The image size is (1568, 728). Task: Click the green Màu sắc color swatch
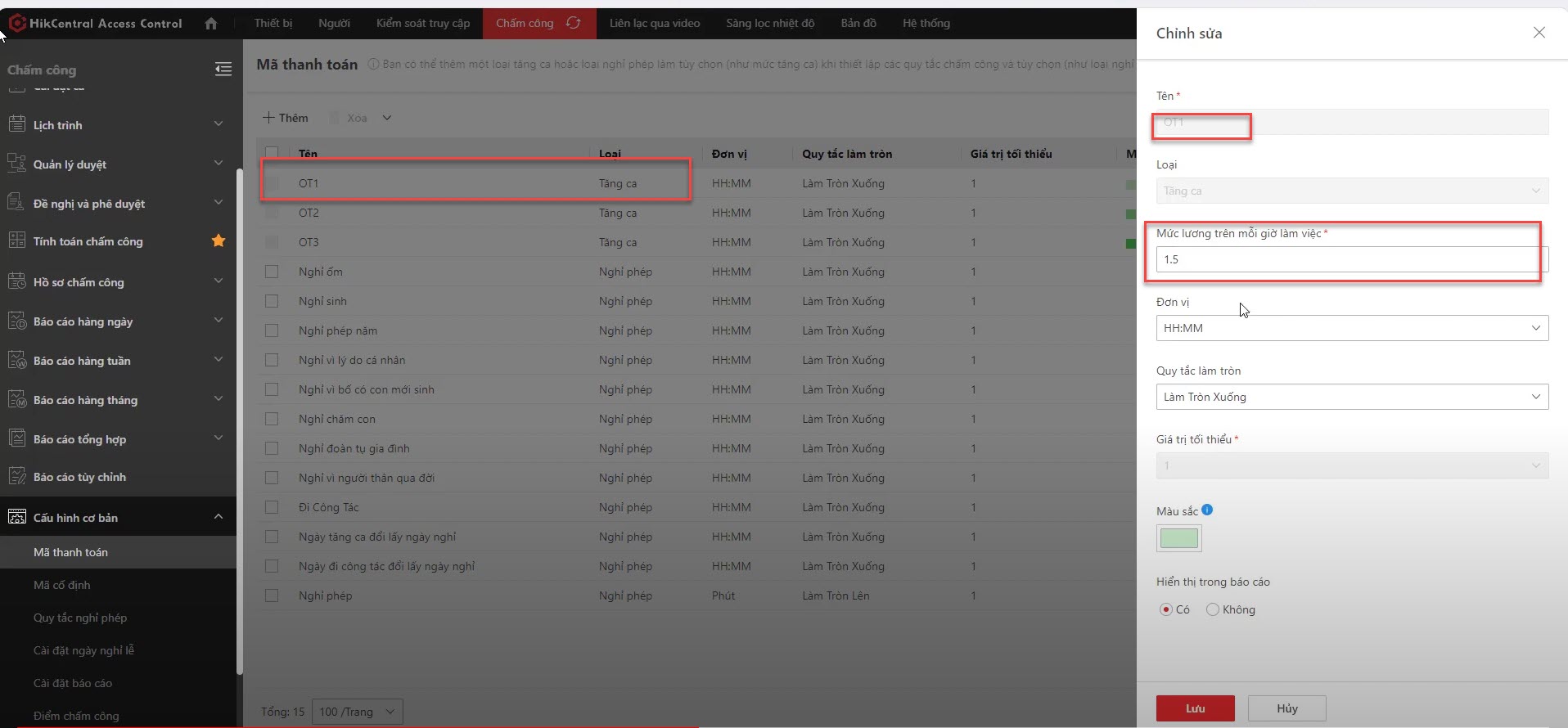[1179, 538]
